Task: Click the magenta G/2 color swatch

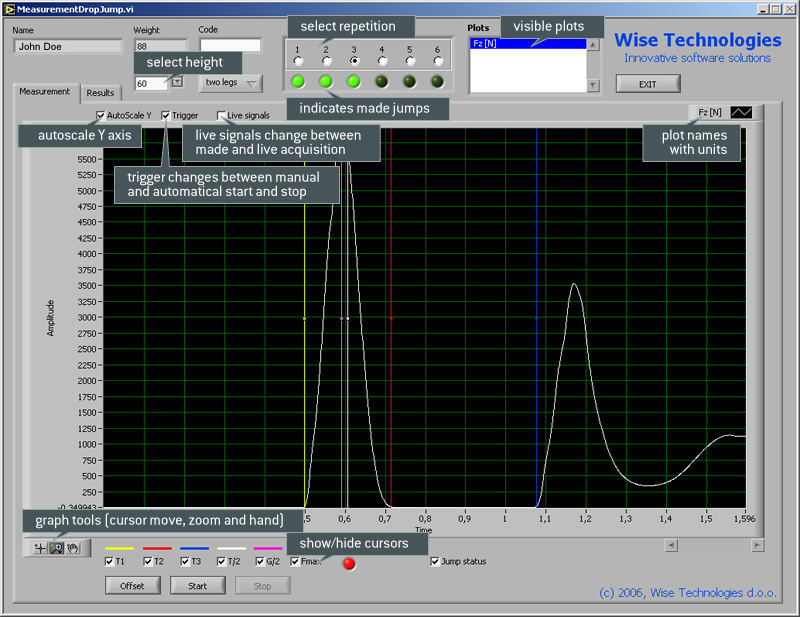Action: click(x=268, y=549)
